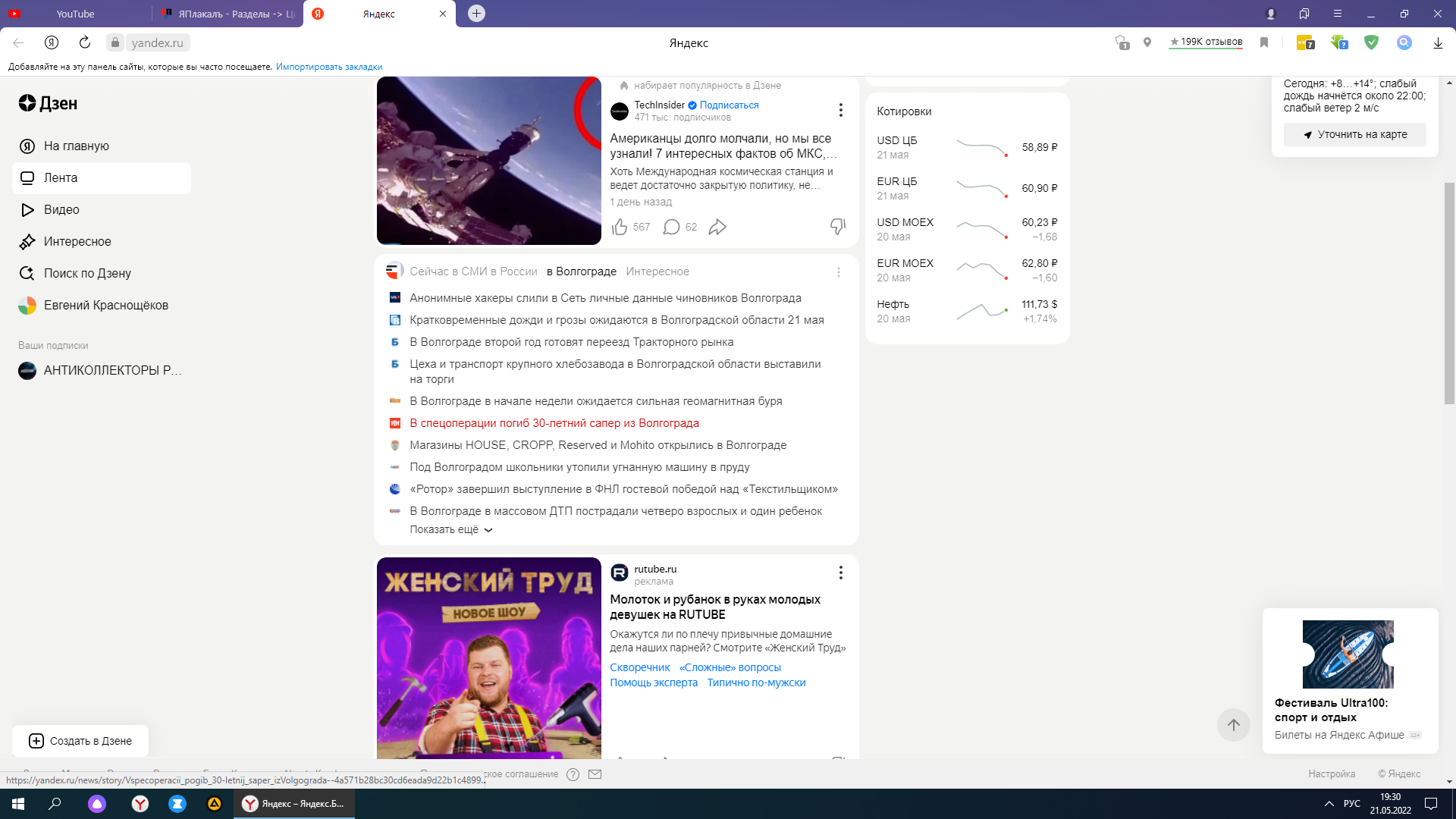Open the location pin icon in address bar
1456x819 pixels.
[1147, 42]
